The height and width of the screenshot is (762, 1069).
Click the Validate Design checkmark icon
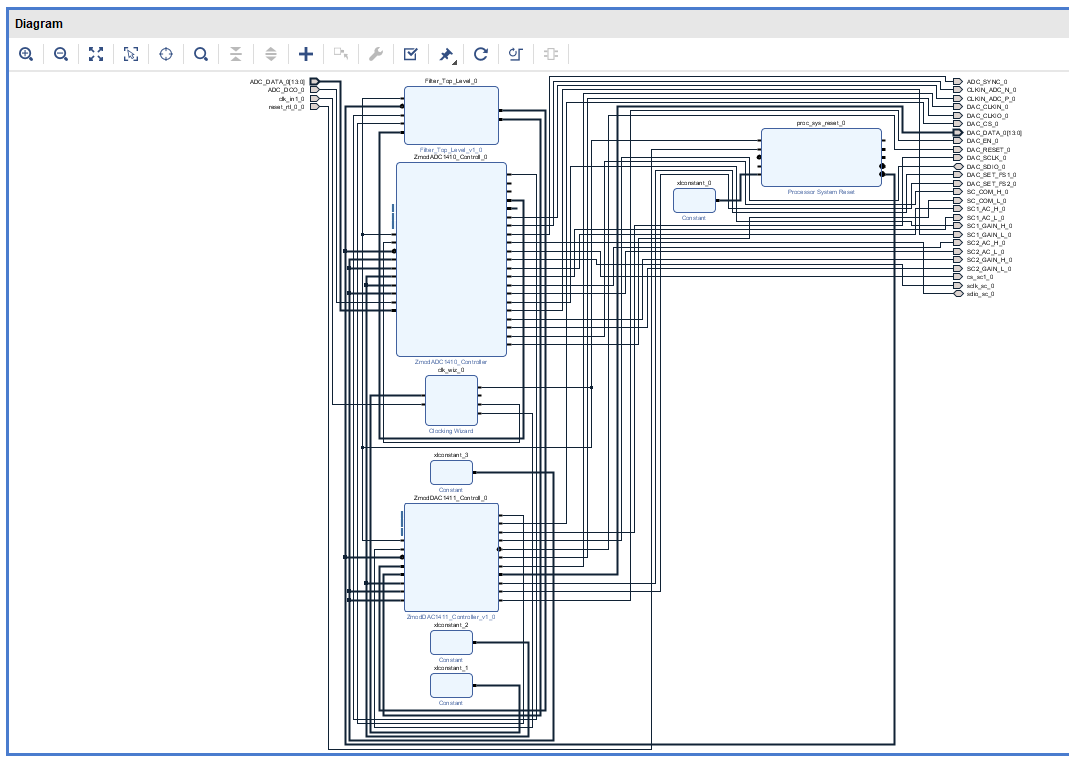pyautogui.click(x=410, y=54)
